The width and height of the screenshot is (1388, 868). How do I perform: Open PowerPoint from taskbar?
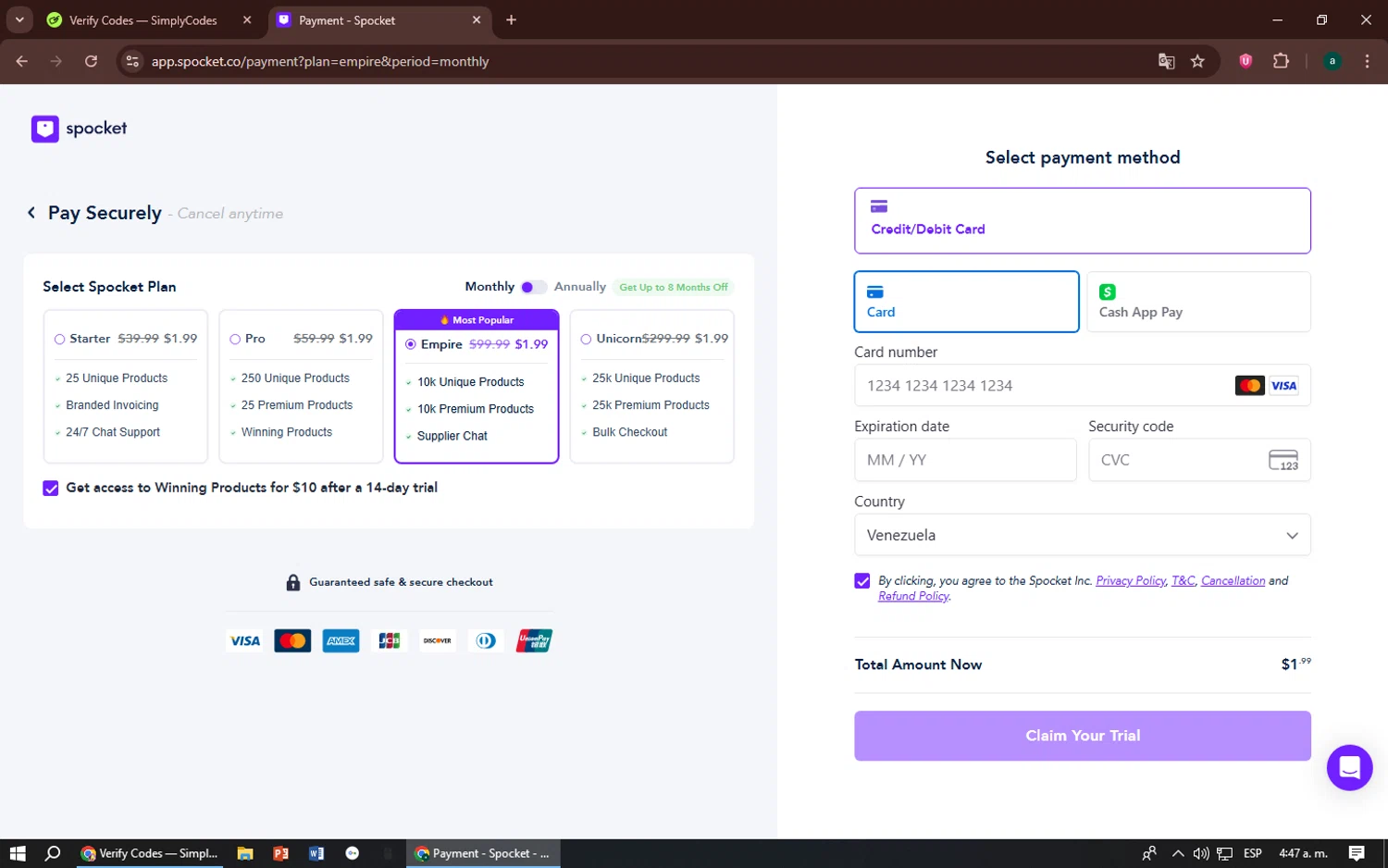(281, 853)
